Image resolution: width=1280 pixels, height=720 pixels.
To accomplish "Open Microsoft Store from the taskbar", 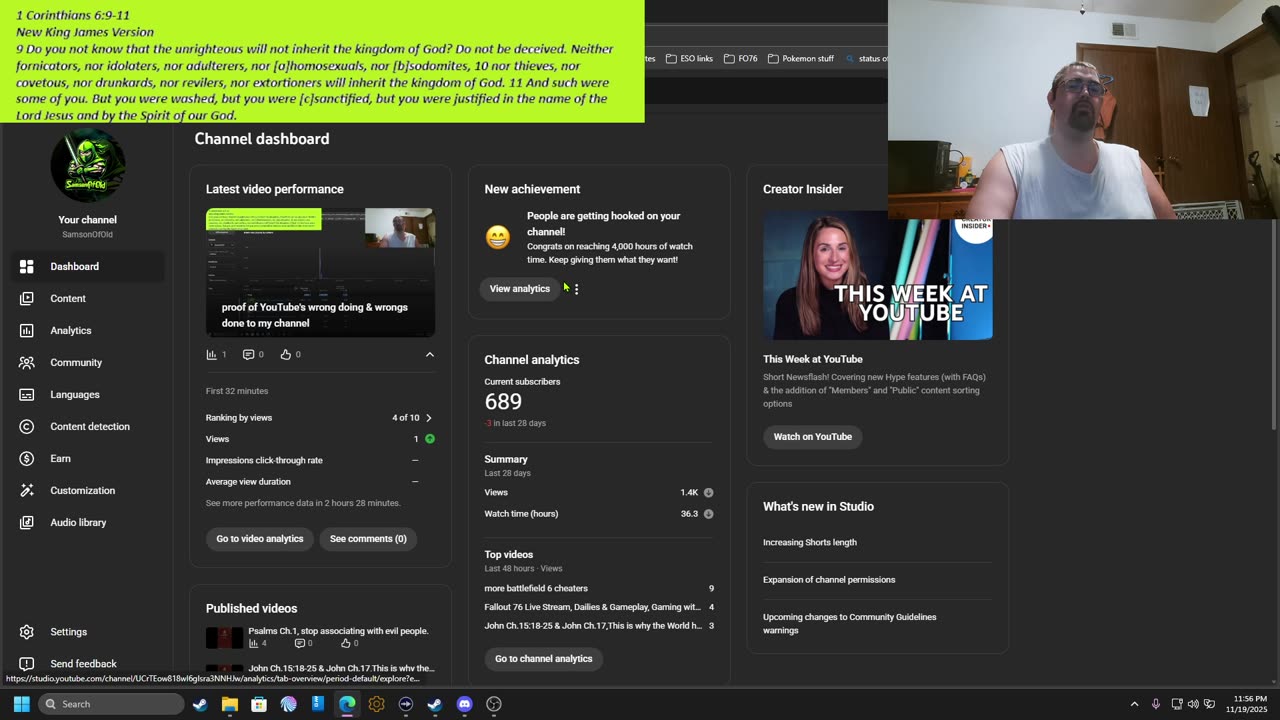I will 259,704.
